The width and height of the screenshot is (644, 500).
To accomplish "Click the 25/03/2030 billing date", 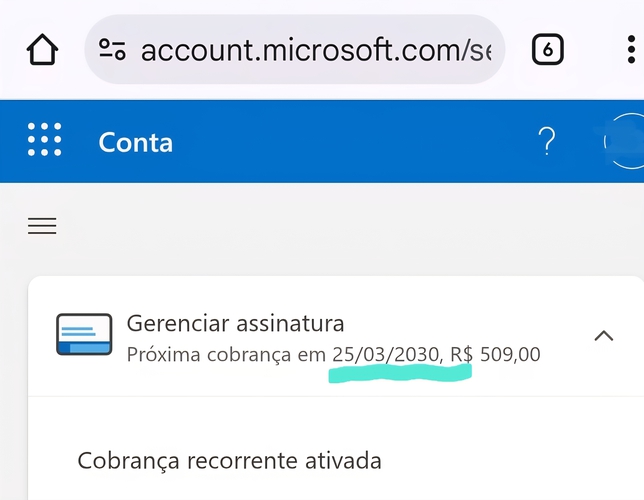I will [x=385, y=354].
